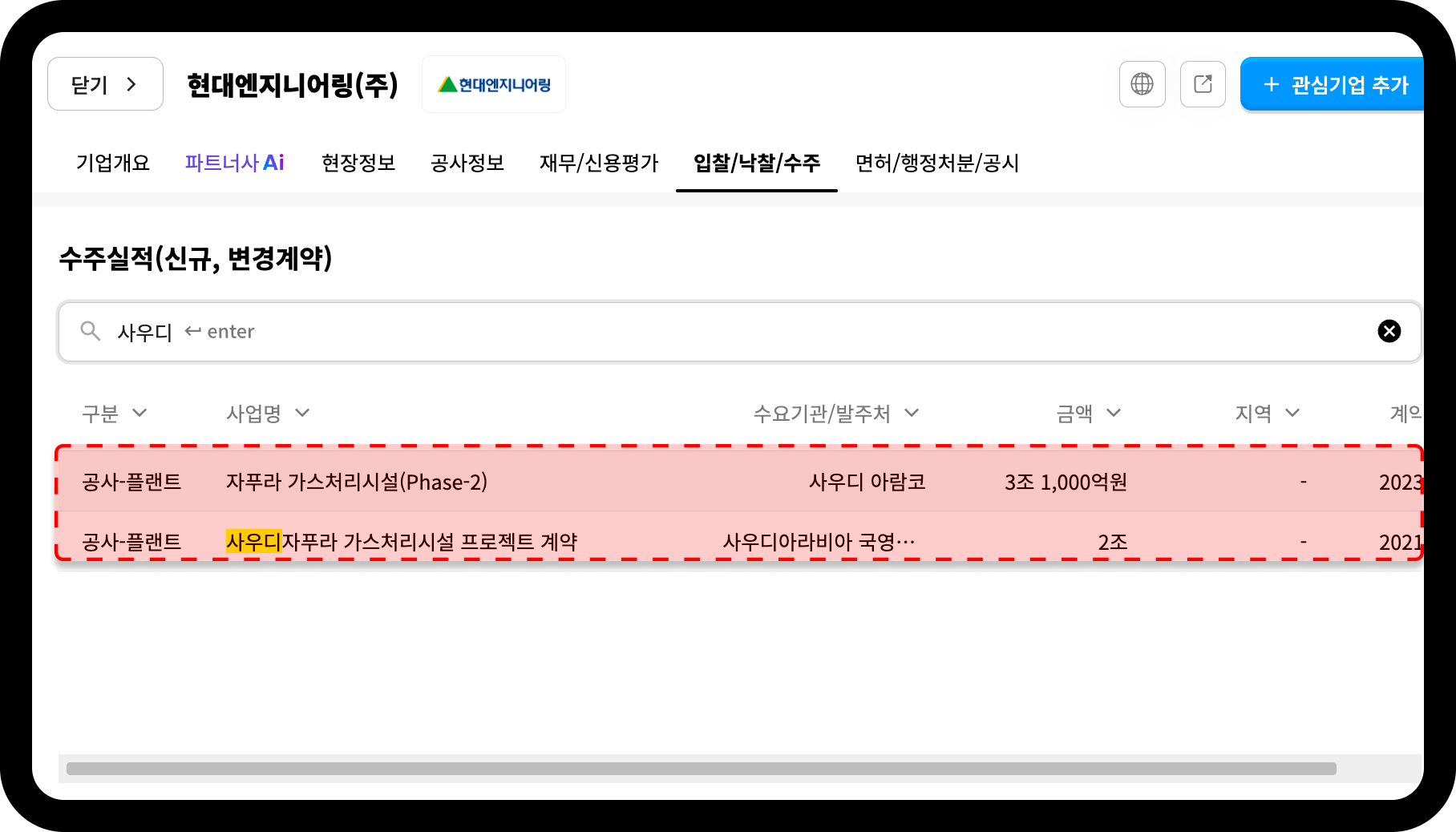Switch to the 현장정보 tab
This screenshot has height=832, width=1456.
point(358,163)
